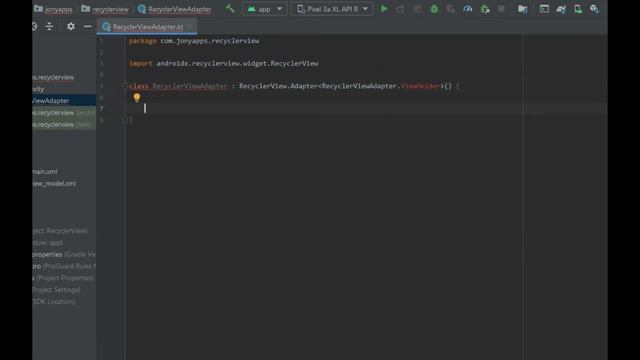Screen dimensions: 640x360
Task: Start debugging with the green bug icon
Action: (x=434, y=9)
